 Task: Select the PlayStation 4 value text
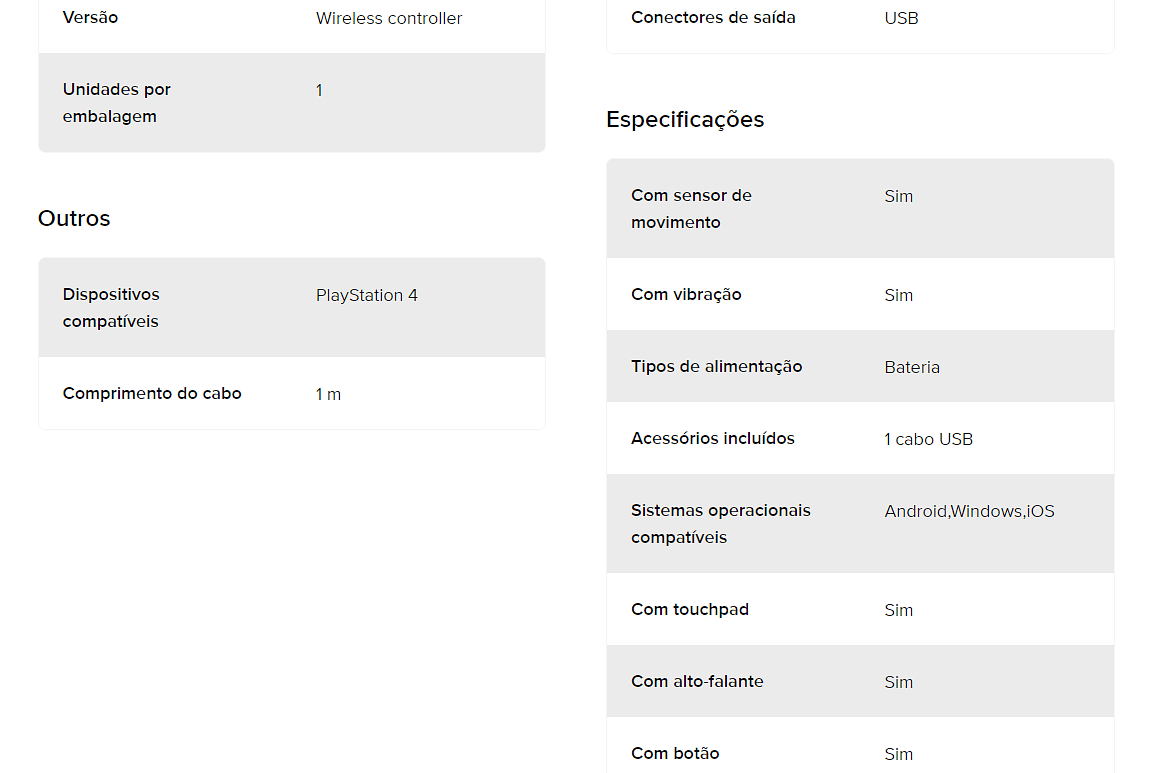click(x=367, y=296)
